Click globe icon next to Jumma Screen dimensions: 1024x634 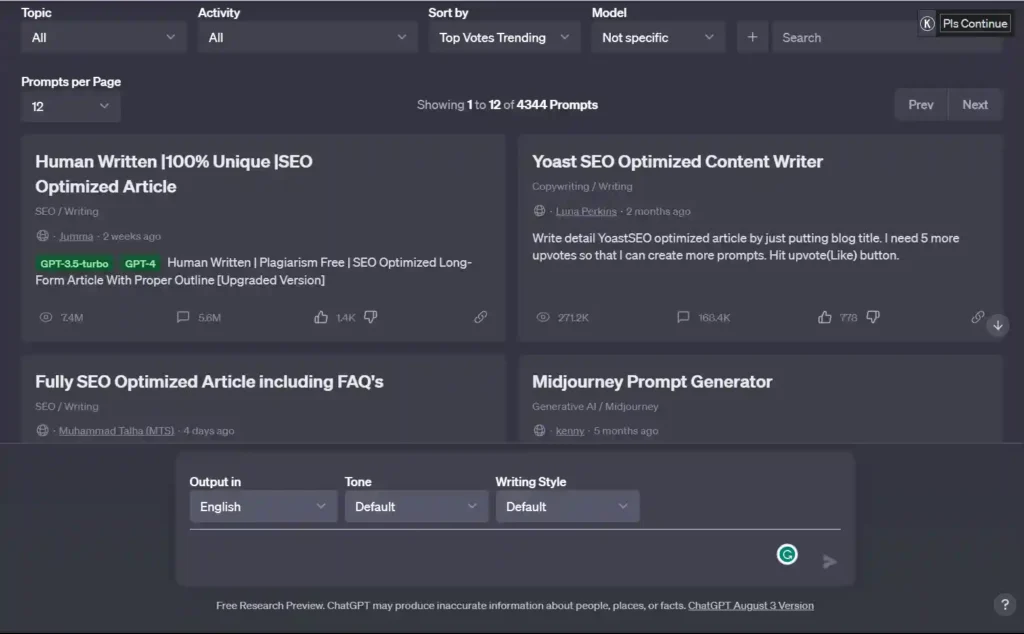(x=42, y=236)
